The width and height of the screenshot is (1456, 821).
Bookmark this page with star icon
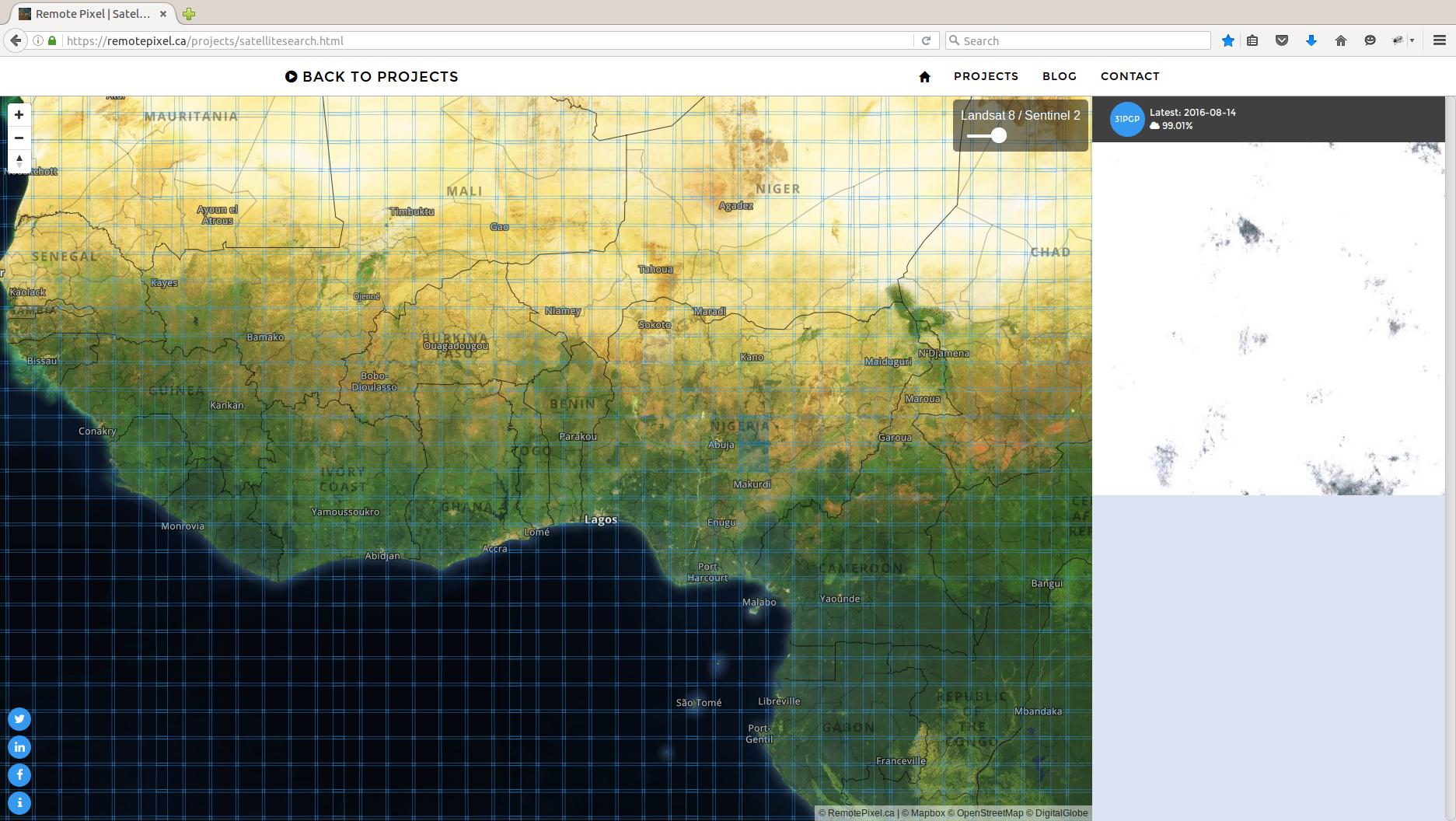(x=1227, y=40)
